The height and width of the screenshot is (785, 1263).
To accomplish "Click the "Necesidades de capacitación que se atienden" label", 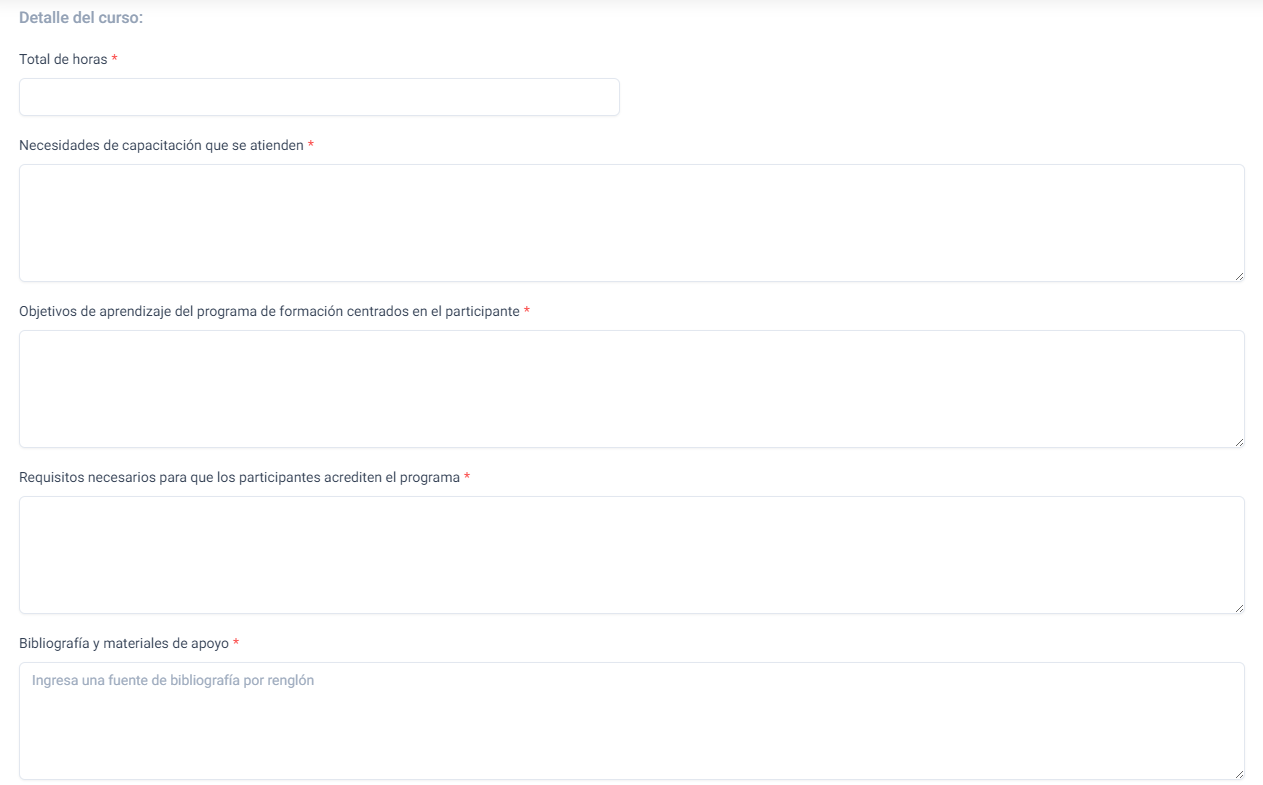I will pyautogui.click(x=161, y=146).
